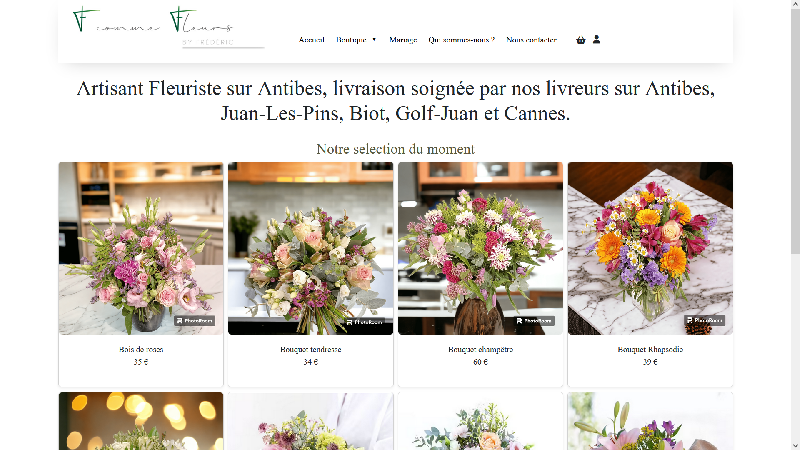Open the Bouquet tendresse product photo
This screenshot has width=800, height=450.
310,248
